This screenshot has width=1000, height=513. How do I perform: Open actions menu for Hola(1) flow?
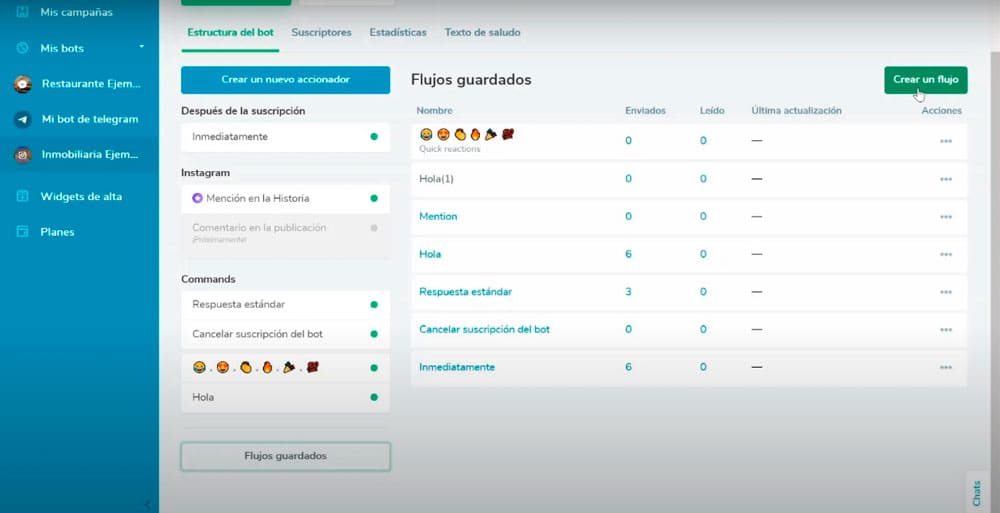(x=945, y=179)
